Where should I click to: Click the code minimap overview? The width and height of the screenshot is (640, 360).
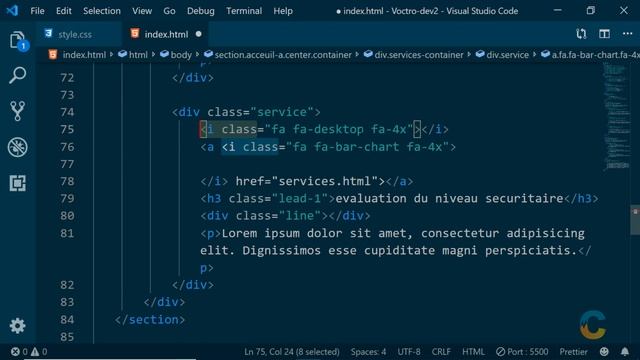616,116
